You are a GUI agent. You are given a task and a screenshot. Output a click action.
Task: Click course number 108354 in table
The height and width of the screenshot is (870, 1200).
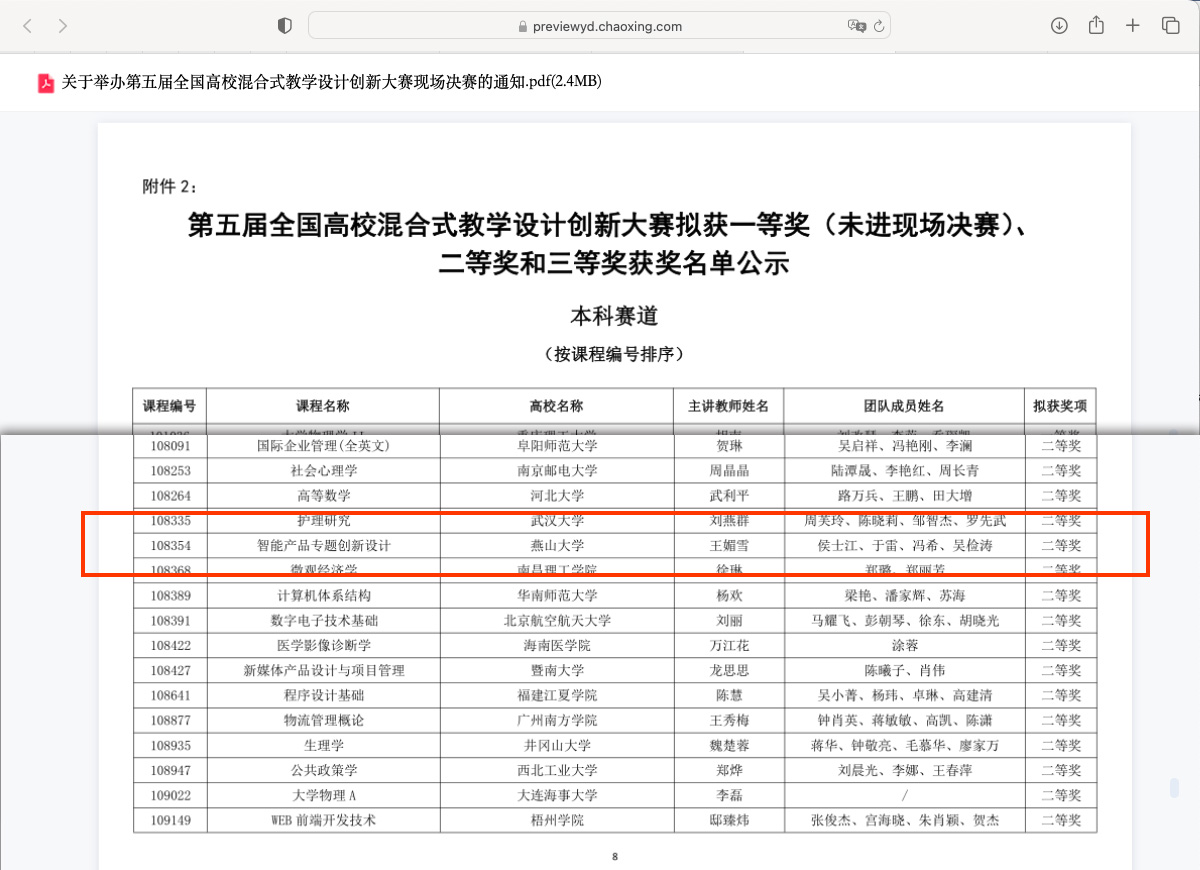click(x=169, y=546)
